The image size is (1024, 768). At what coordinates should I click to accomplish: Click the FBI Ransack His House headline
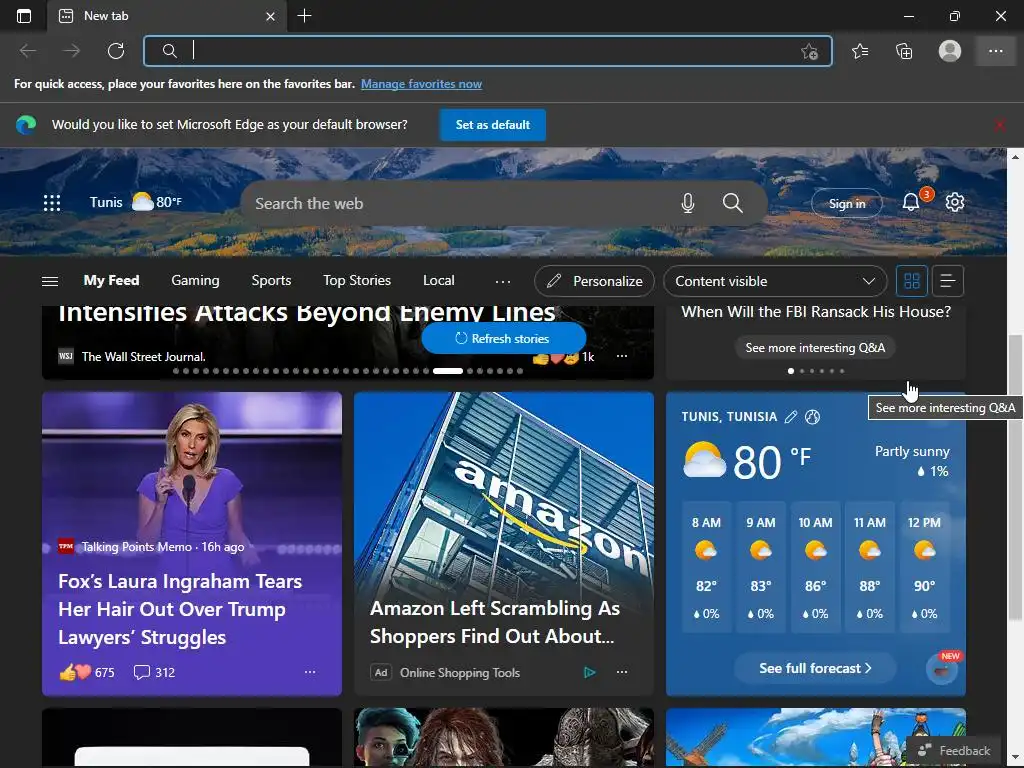pos(816,312)
